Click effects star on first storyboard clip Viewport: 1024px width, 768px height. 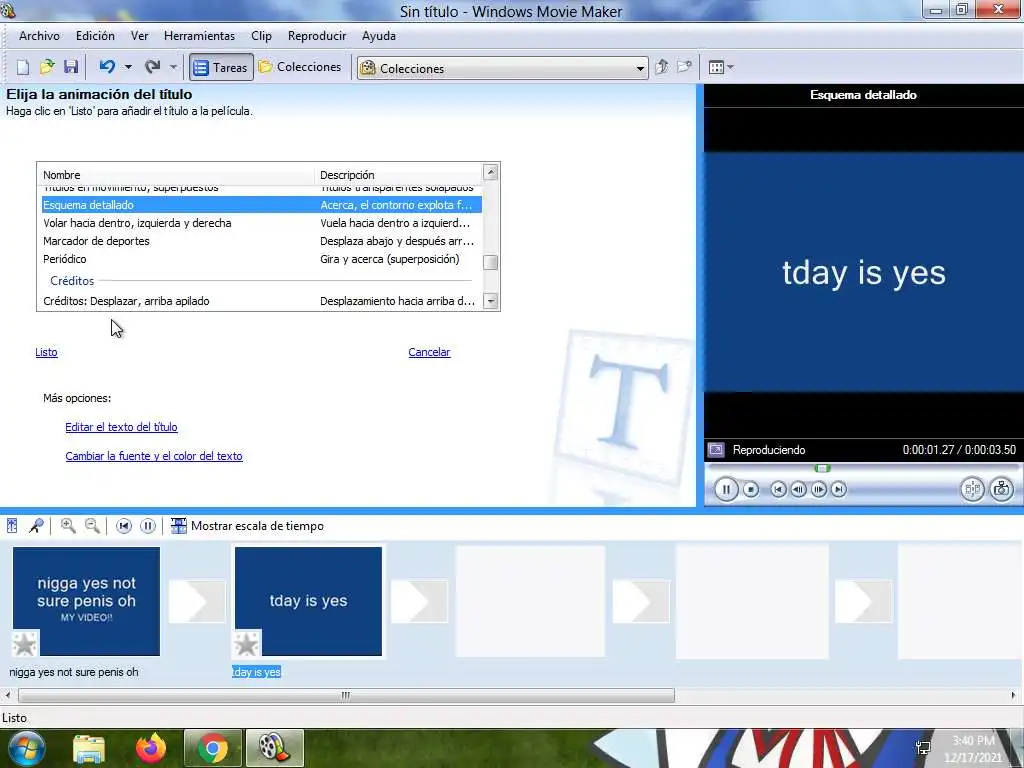(x=25, y=644)
